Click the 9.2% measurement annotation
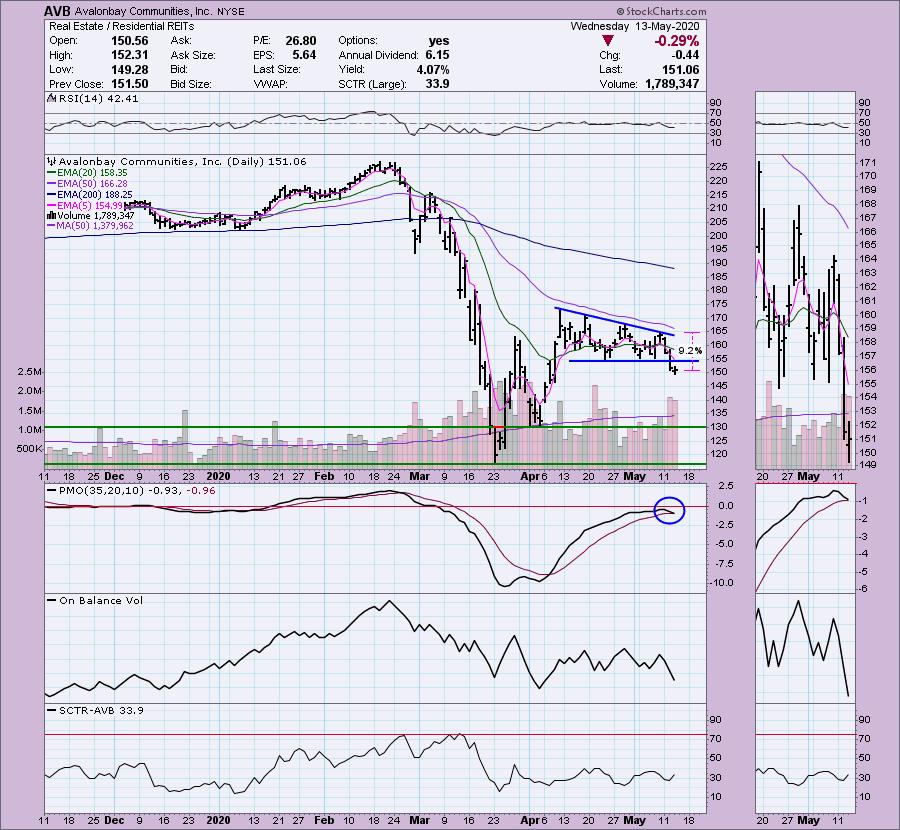900x830 pixels. (690, 351)
